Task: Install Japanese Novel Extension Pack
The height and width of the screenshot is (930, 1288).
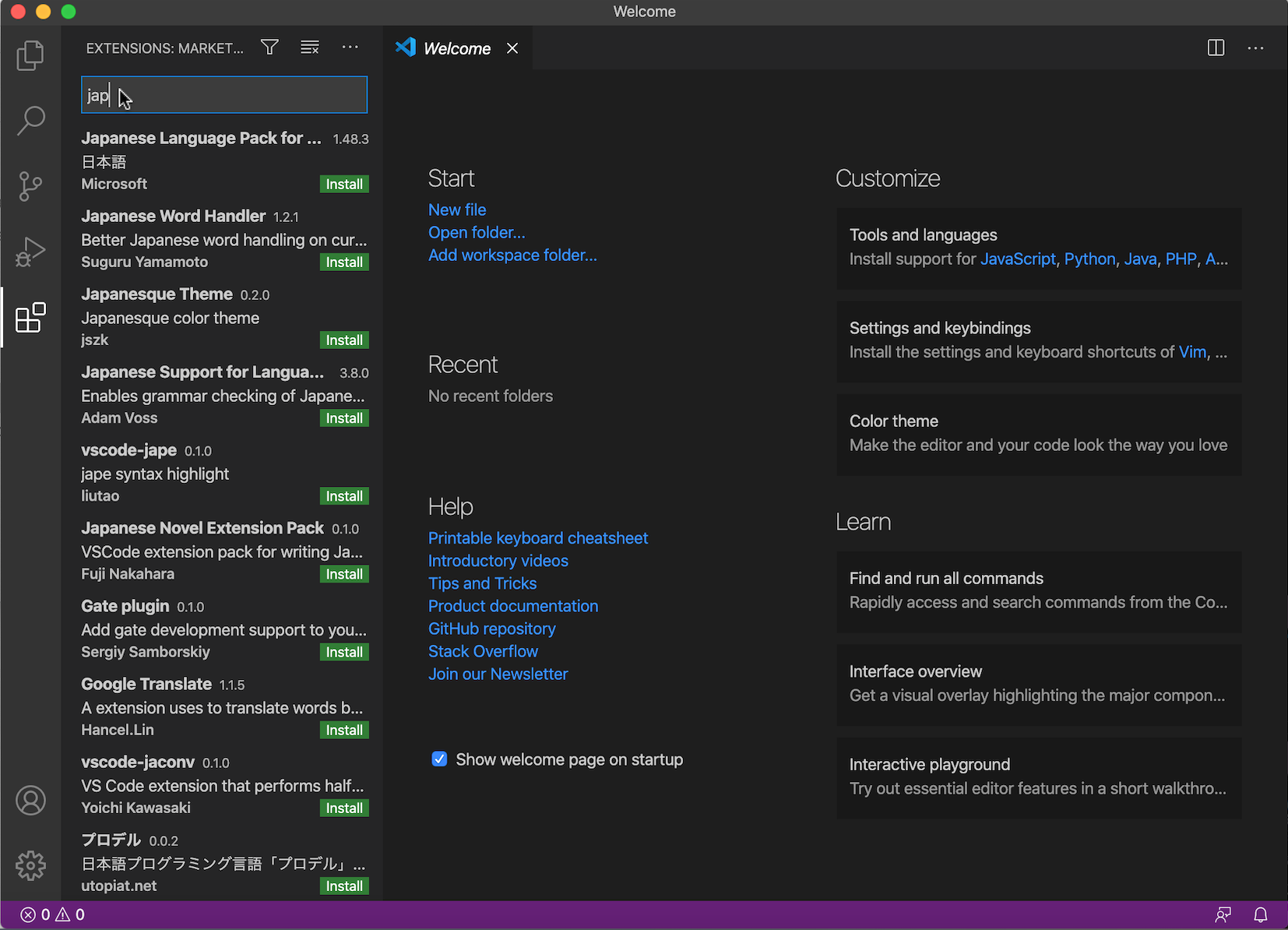Action: [x=344, y=574]
